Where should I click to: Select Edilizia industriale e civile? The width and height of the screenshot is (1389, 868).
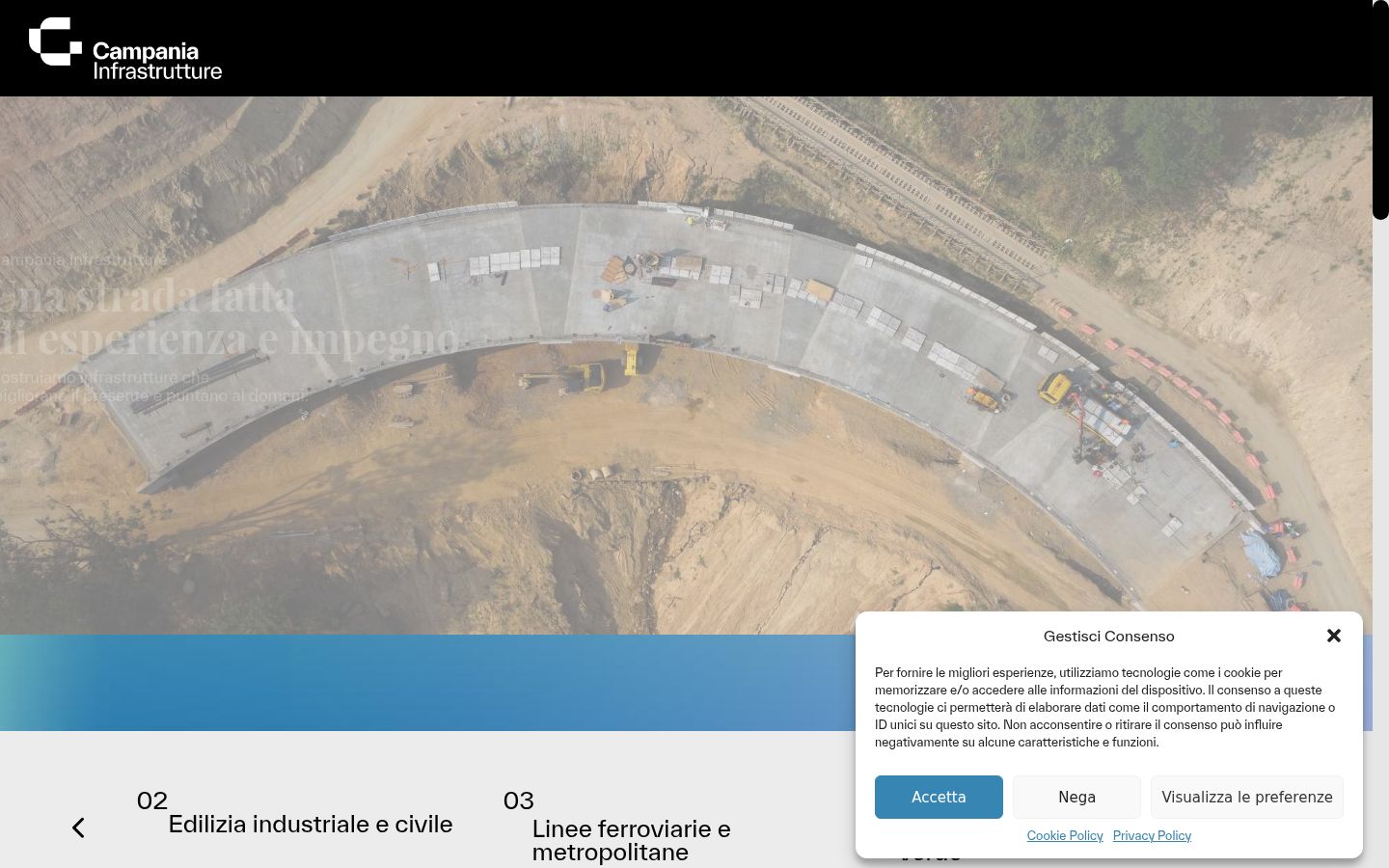pyautogui.click(x=311, y=825)
